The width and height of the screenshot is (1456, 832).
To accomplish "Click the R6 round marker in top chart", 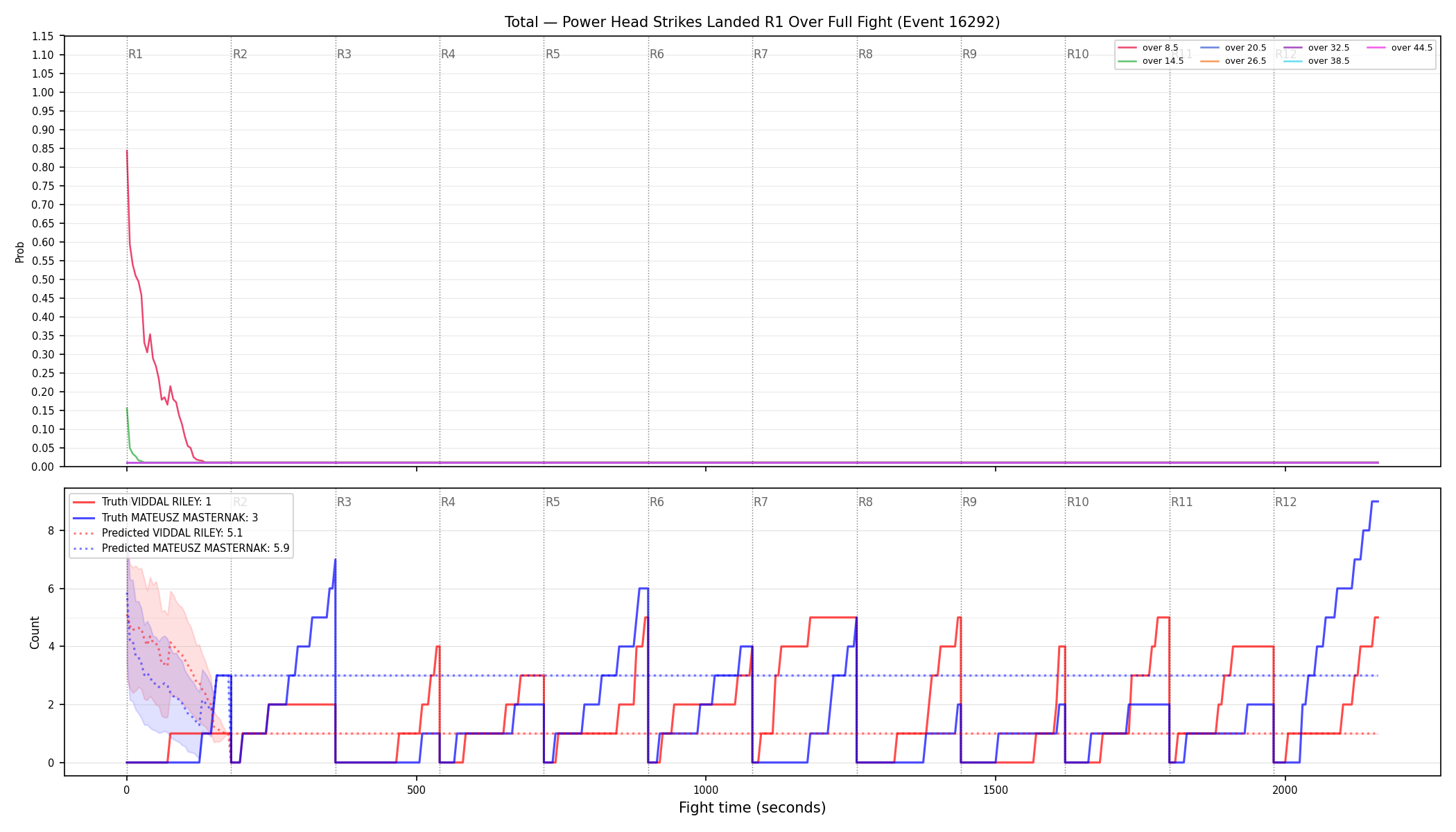I will pos(657,54).
